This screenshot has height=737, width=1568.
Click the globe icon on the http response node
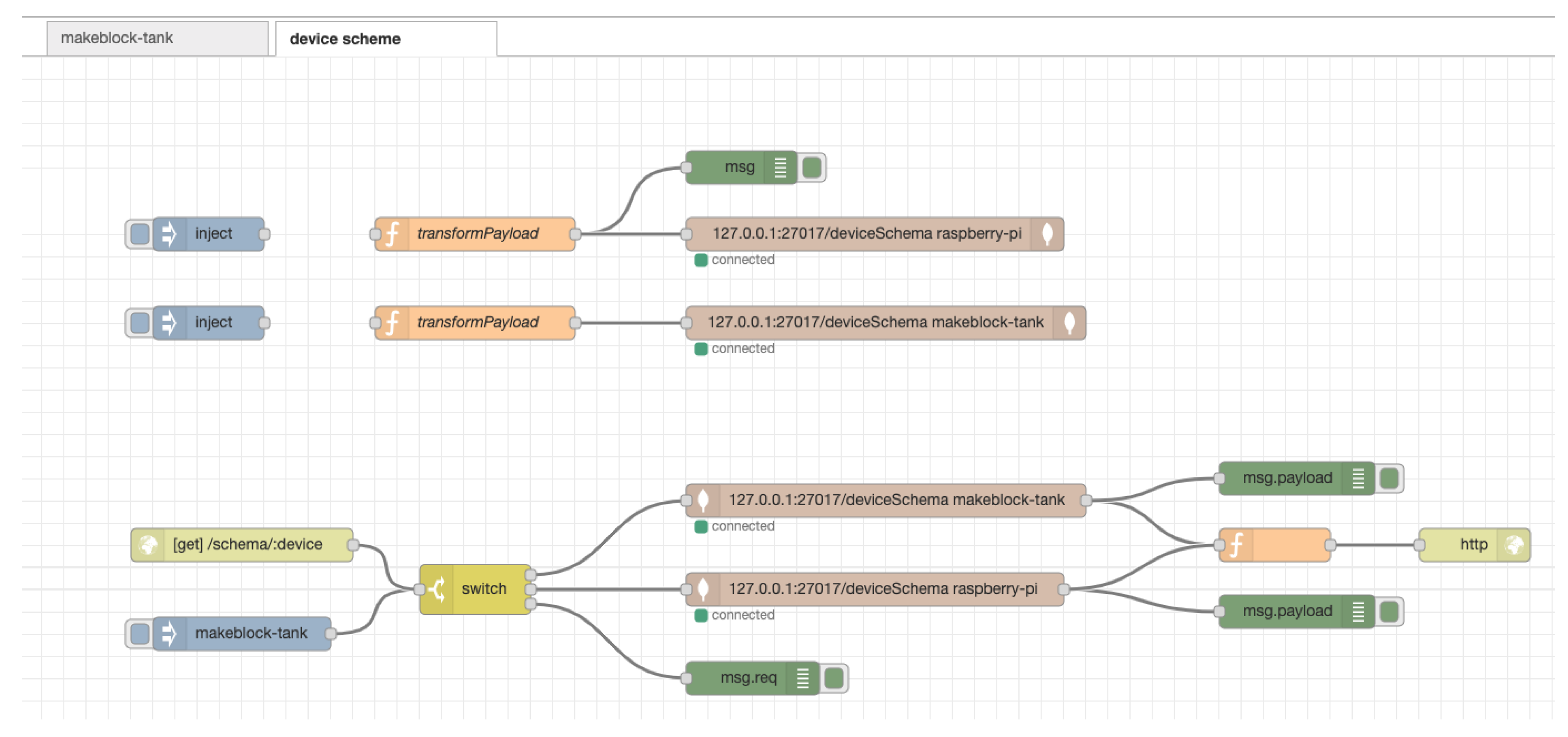(1514, 545)
